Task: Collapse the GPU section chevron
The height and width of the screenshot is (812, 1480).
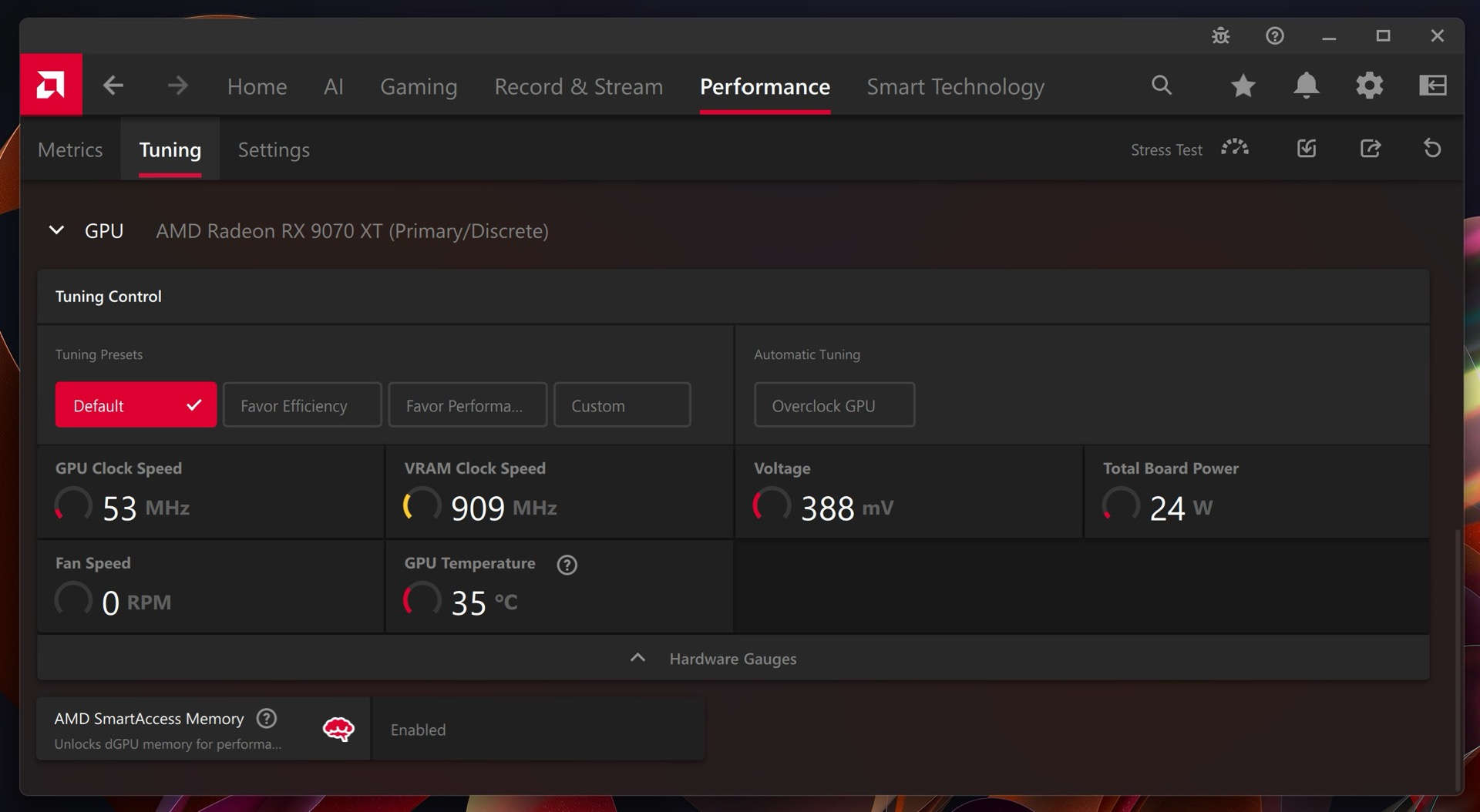Action: (x=56, y=230)
